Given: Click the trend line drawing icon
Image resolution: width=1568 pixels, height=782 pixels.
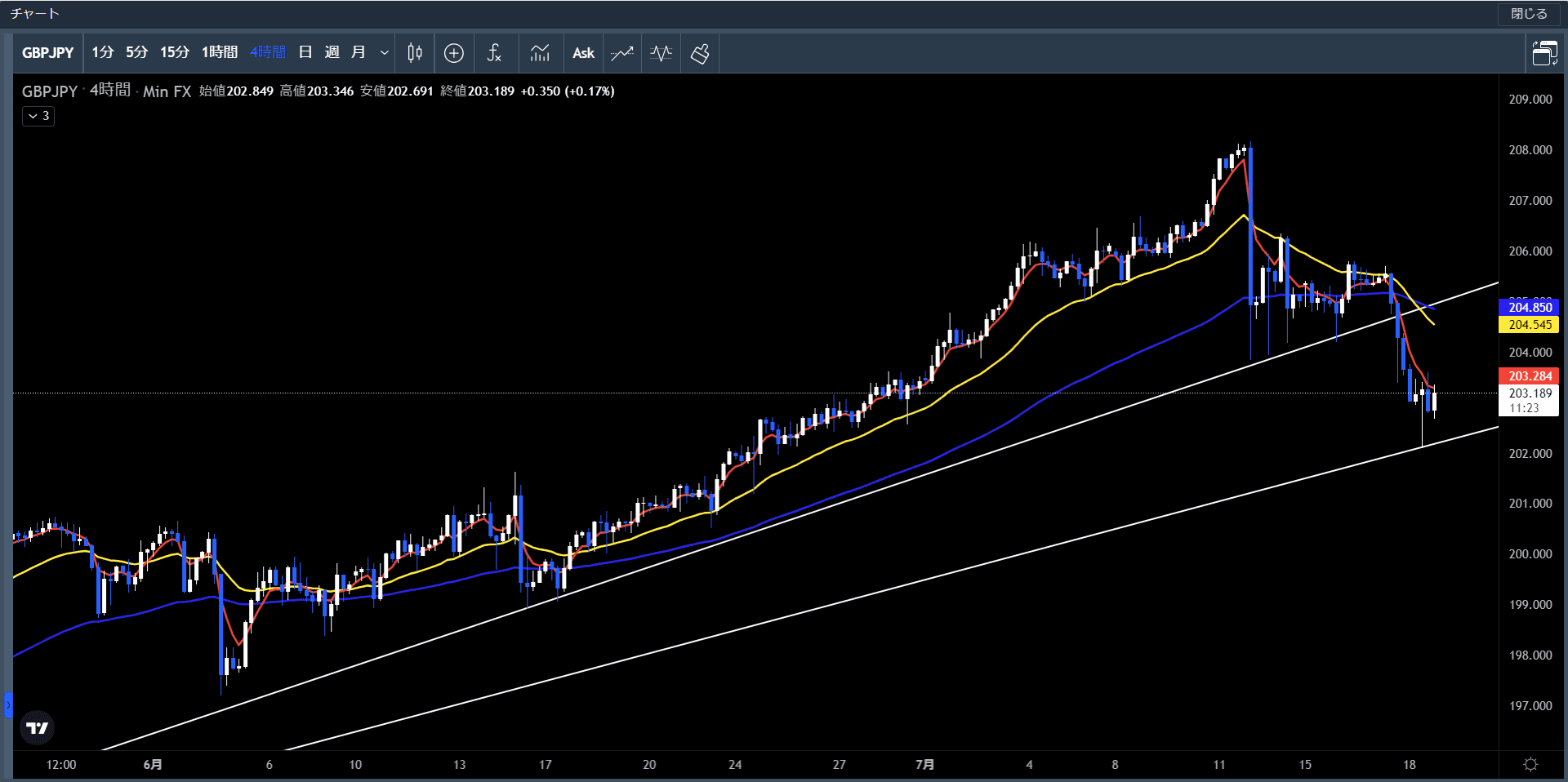Looking at the screenshot, I should pyautogui.click(x=621, y=53).
